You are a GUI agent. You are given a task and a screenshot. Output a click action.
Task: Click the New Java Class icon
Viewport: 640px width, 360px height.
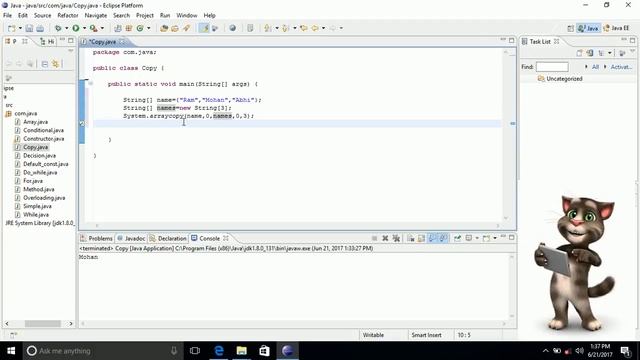pos(140,28)
